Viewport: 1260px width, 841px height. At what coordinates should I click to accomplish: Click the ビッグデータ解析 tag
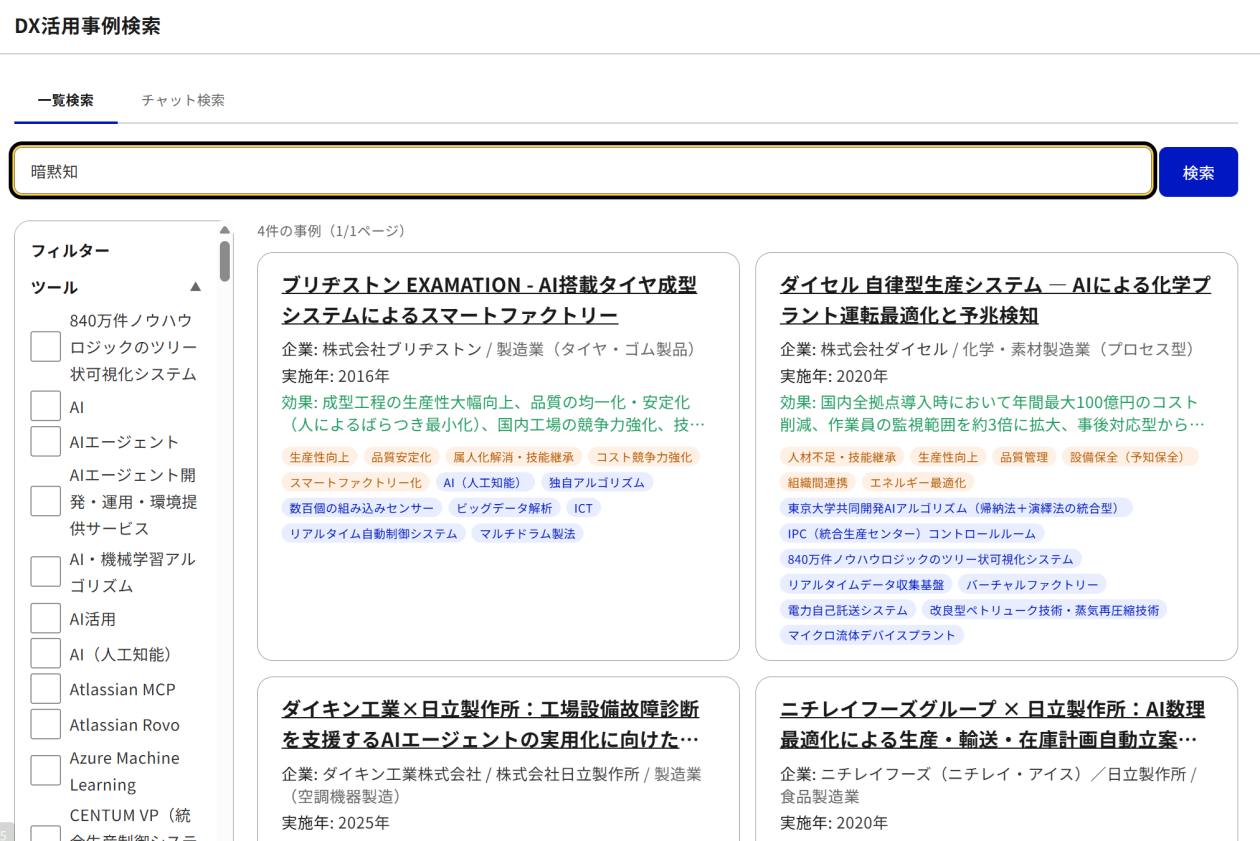(504, 508)
